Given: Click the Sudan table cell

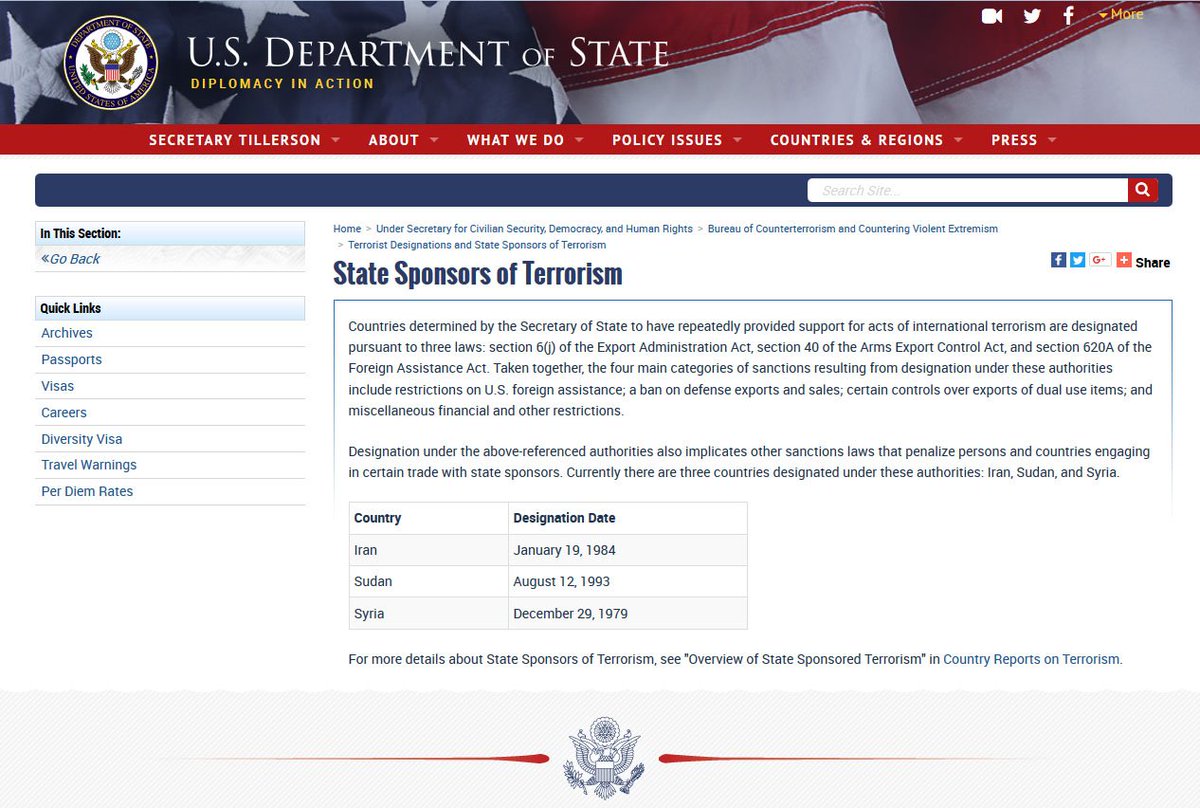Looking at the screenshot, I should pos(428,581).
